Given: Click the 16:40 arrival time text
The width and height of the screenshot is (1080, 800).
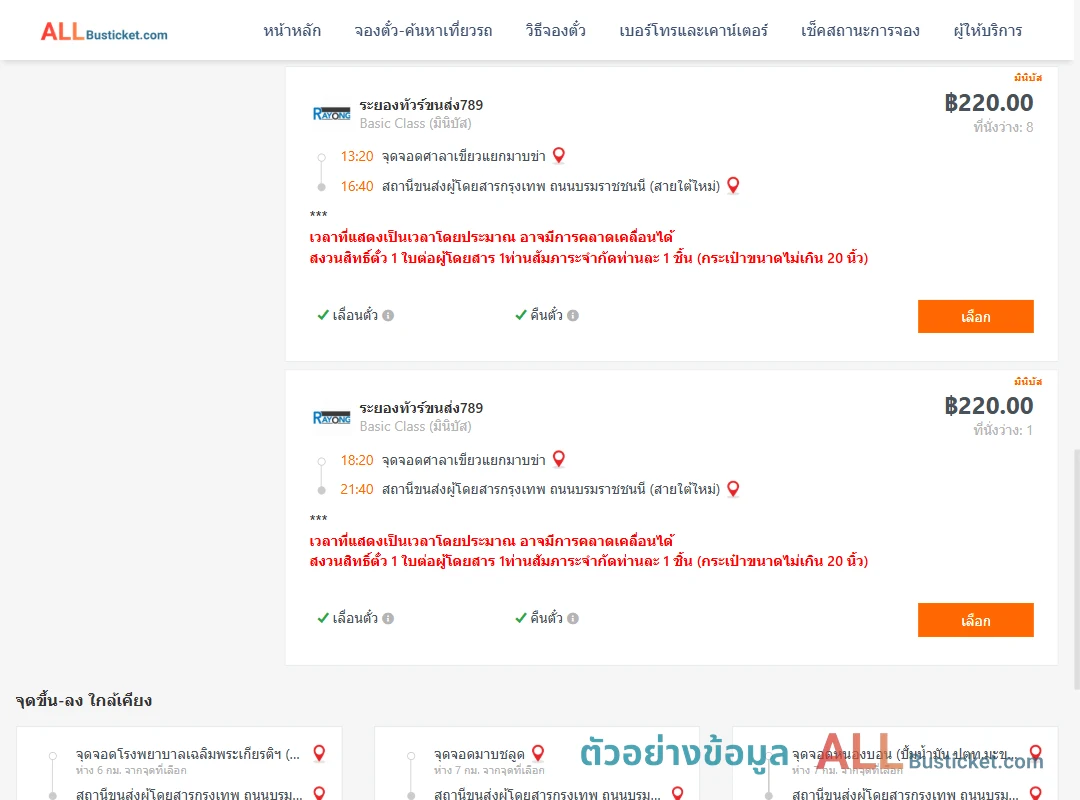Looking at the screenshot, I should pos(357,186).
